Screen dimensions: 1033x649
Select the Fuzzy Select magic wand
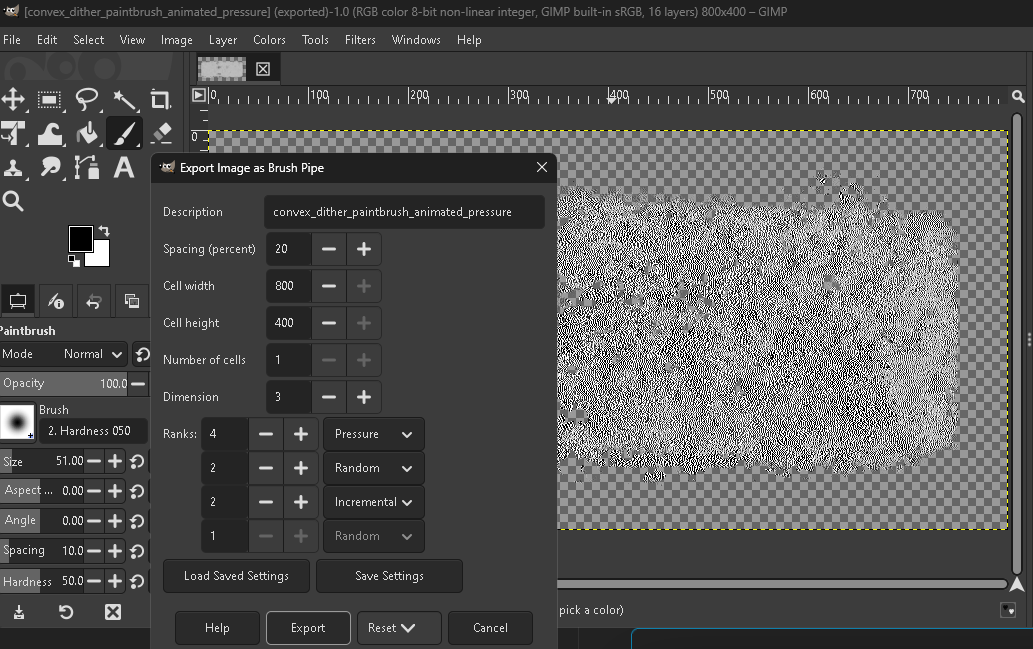124,99
